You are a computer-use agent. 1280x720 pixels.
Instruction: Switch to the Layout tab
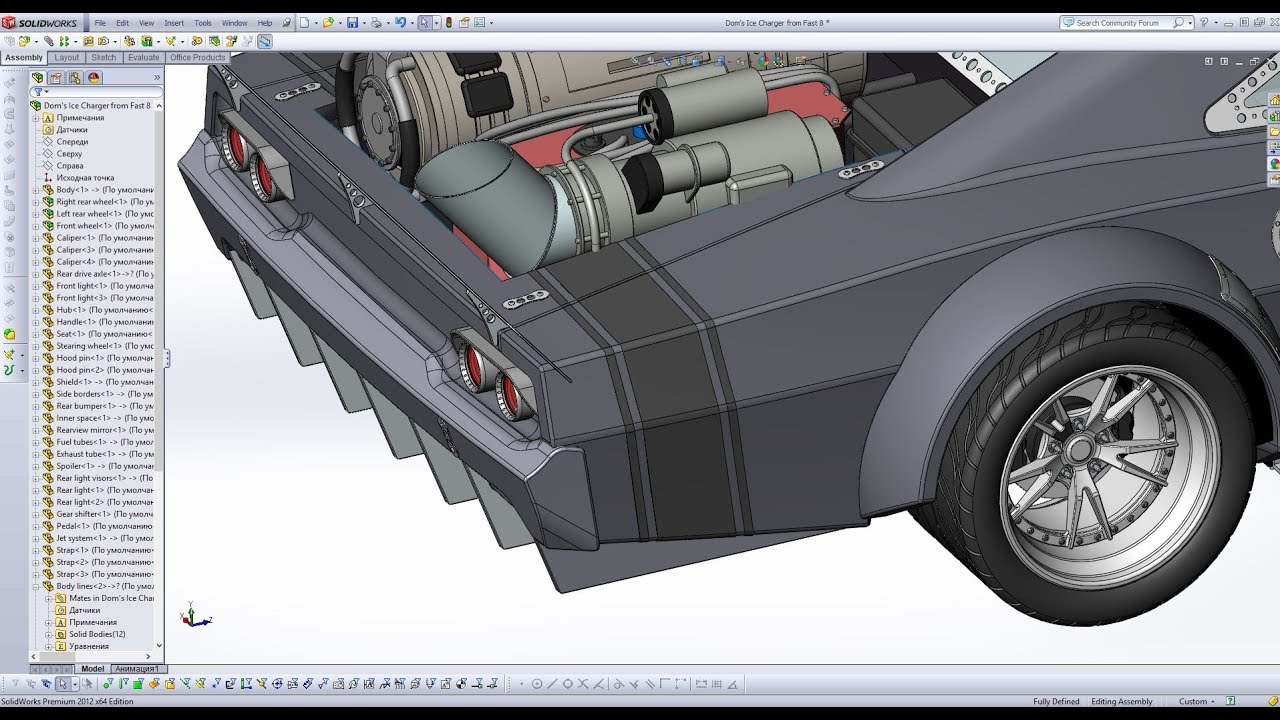[x=66, y=58]
